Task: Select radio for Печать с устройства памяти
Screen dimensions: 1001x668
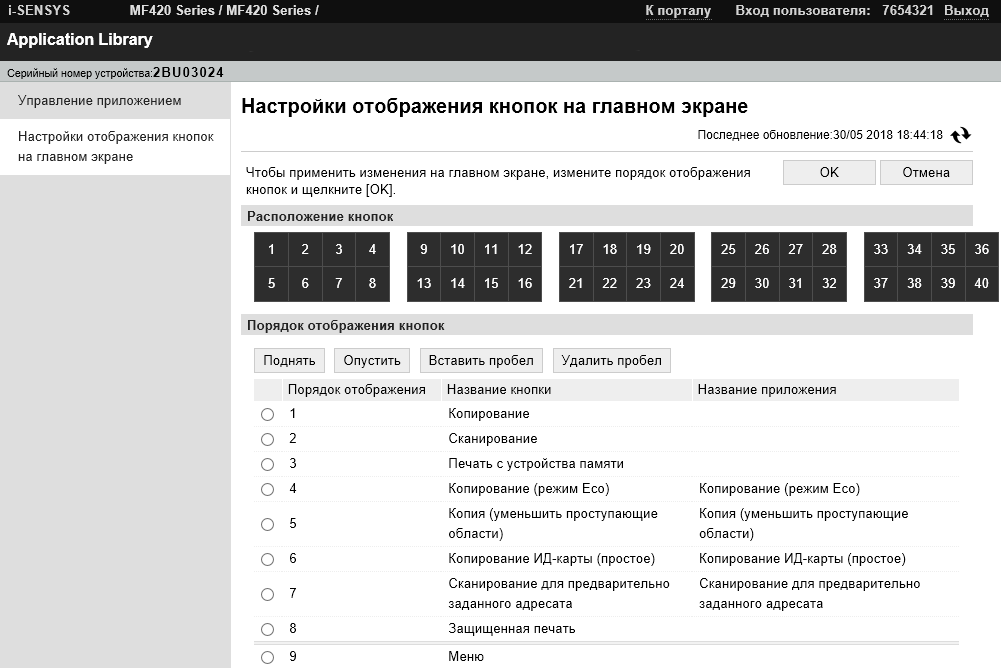Action: [x=267, y=464]
